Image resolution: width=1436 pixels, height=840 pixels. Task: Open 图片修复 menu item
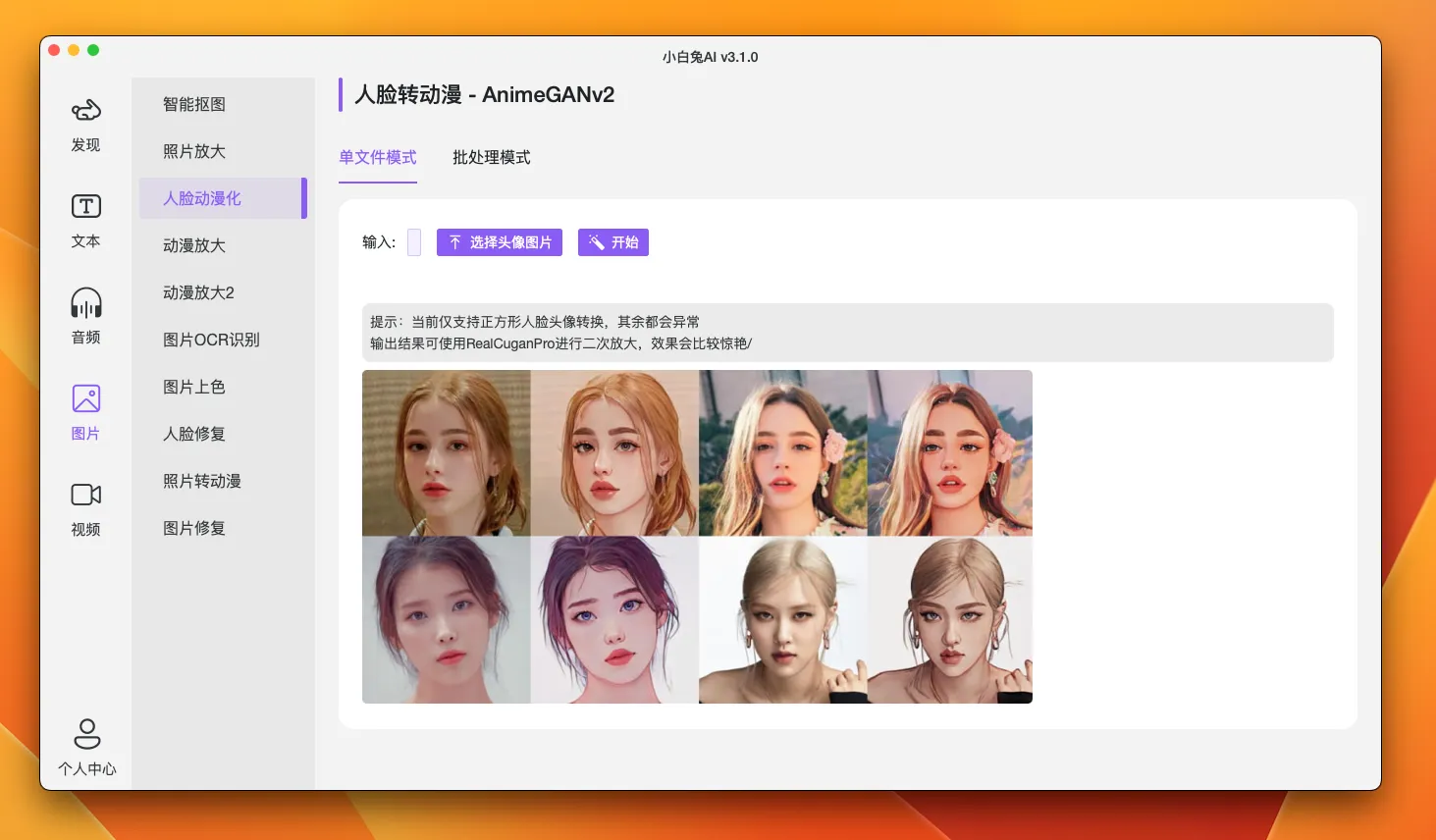(x=223, y=528)
